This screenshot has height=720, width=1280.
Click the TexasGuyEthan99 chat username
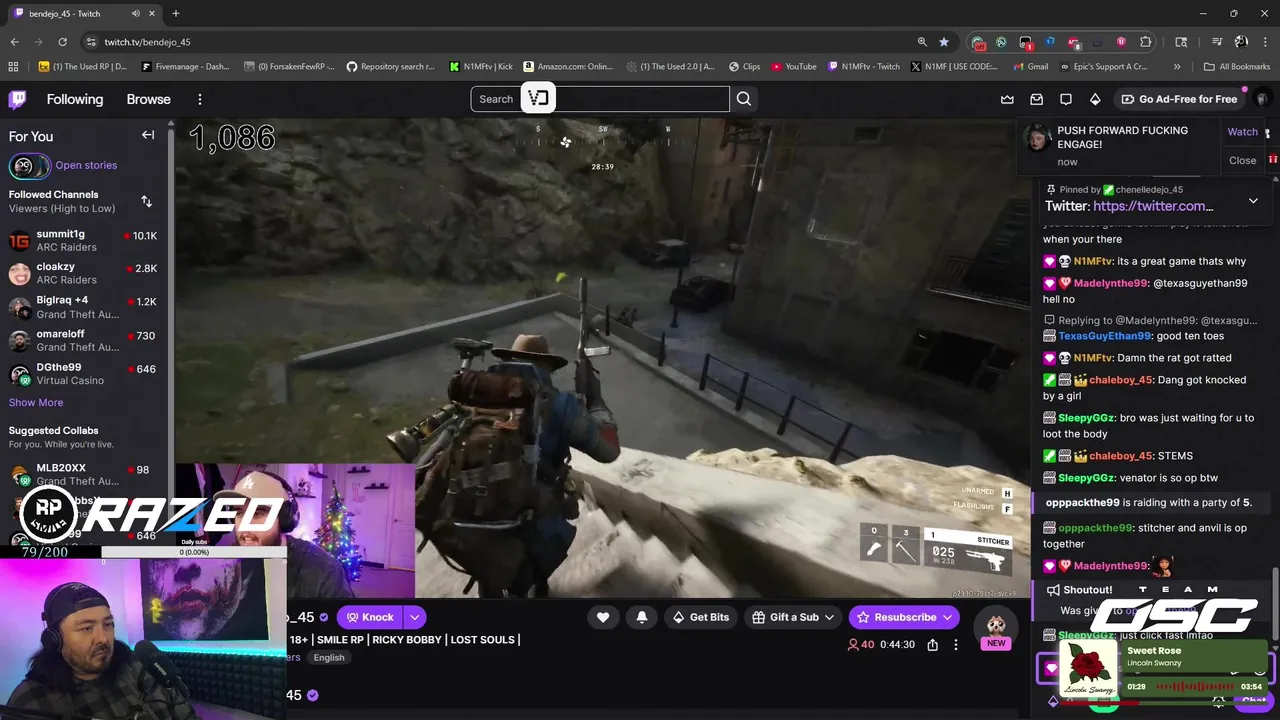pyautogui.click(x=1105, y=336)
